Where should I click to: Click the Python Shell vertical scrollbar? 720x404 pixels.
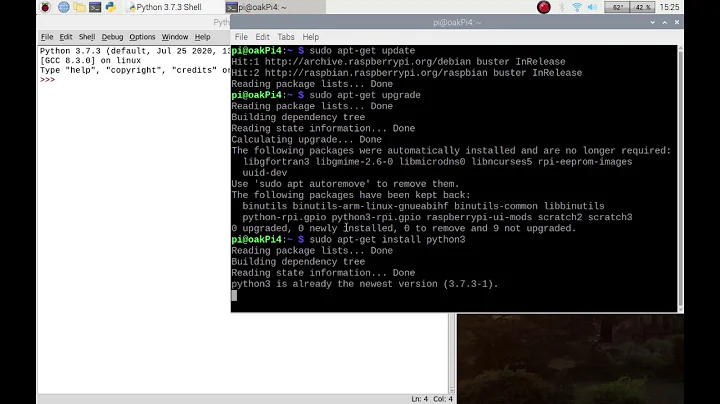452,354
